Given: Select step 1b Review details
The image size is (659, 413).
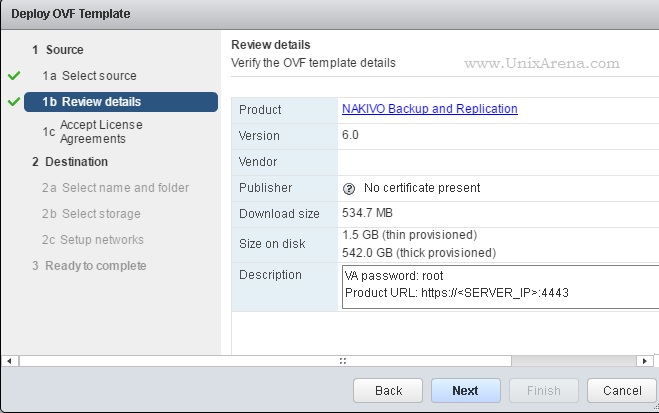Looking at the screenshot, I should pos(121,102).
